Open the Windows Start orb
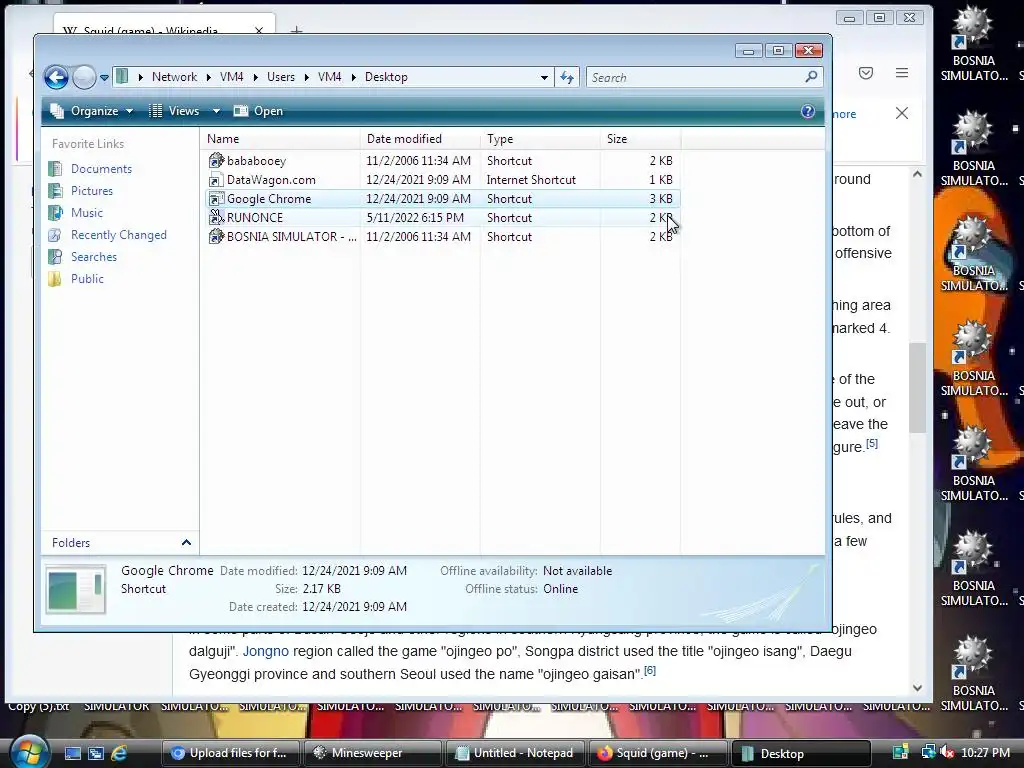Viewport: 1024px width, 768px height. click(x=29, y=752)
